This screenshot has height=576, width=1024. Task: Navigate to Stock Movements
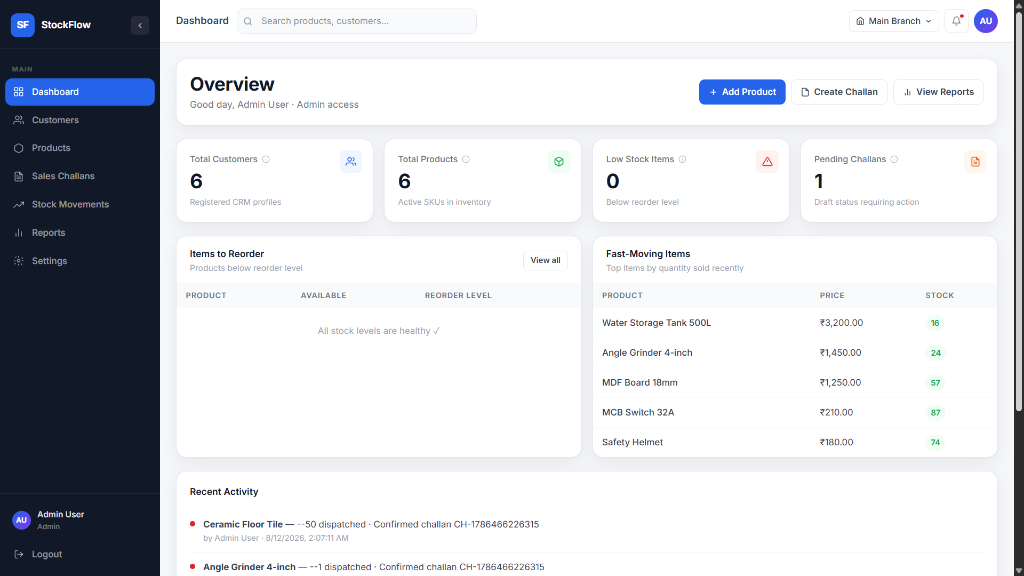(x=80, y=204)
